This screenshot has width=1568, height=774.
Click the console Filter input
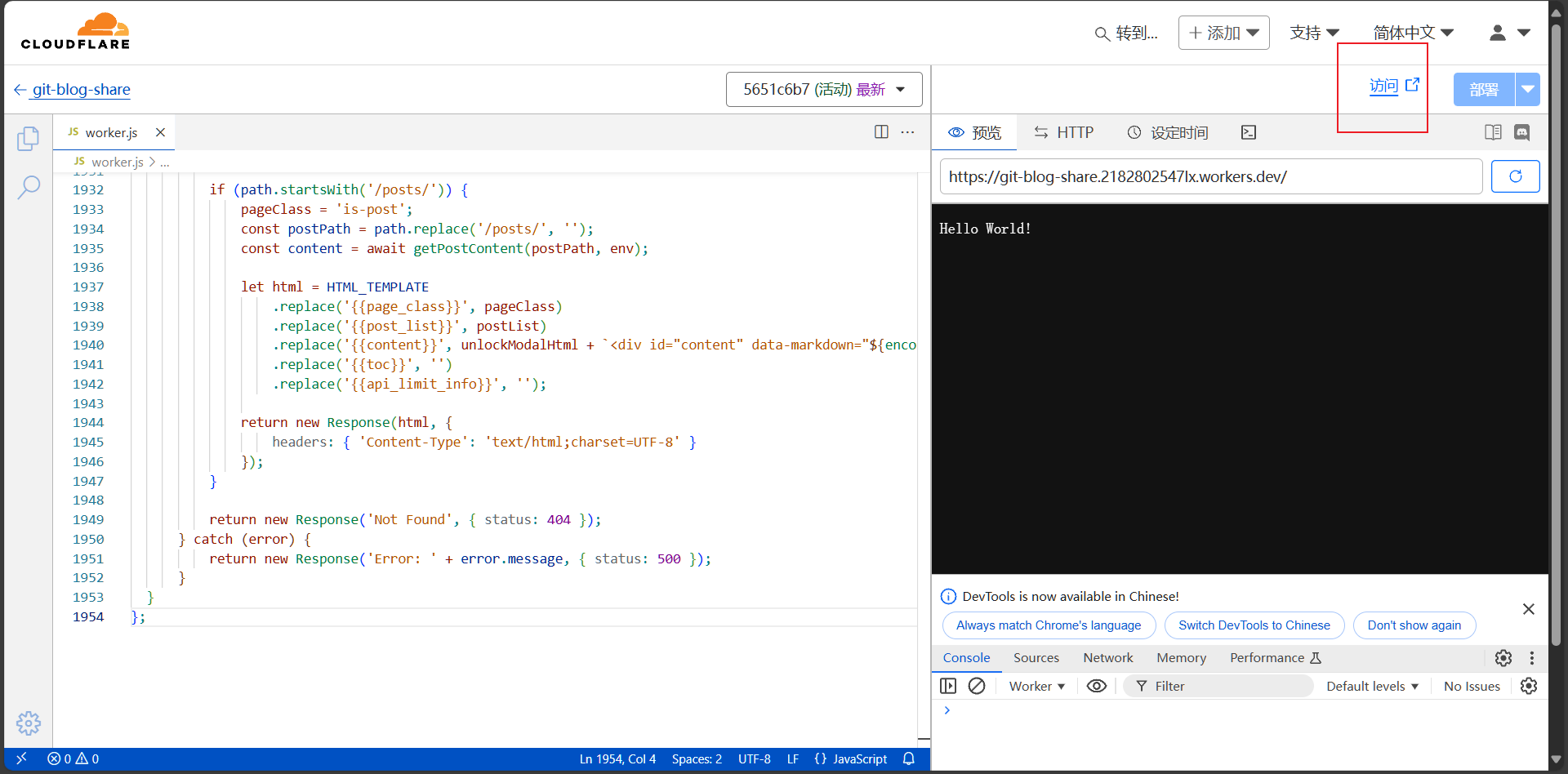tap(1218, 686)
